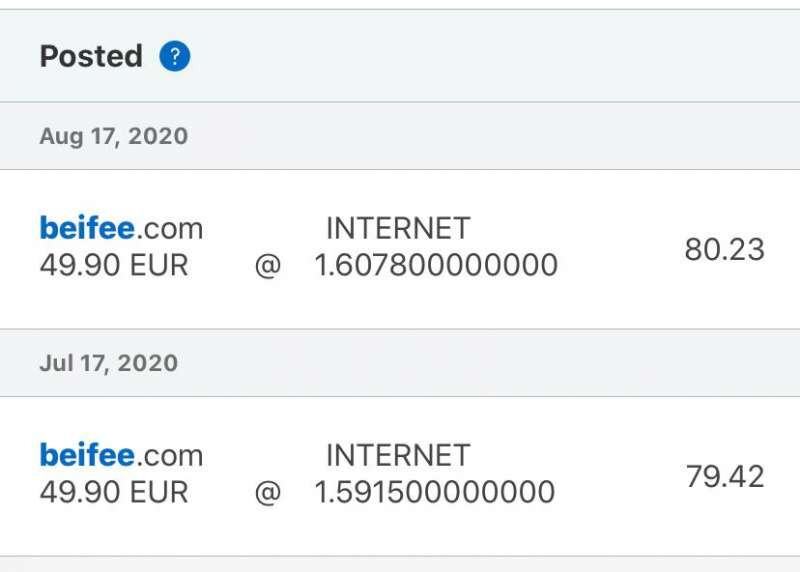Viewport: 800px width, 572px height.
Task: Open the Jul 17 transaction row details
Action: [400, 476]
